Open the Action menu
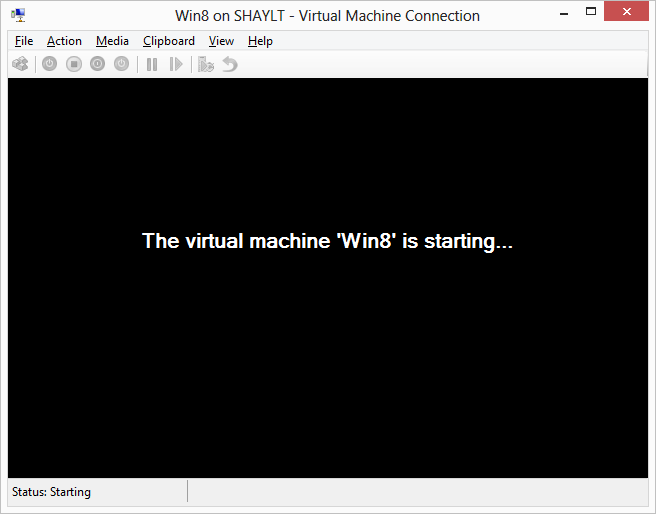Viewport: 656px width, 514px height. (64, 41)
